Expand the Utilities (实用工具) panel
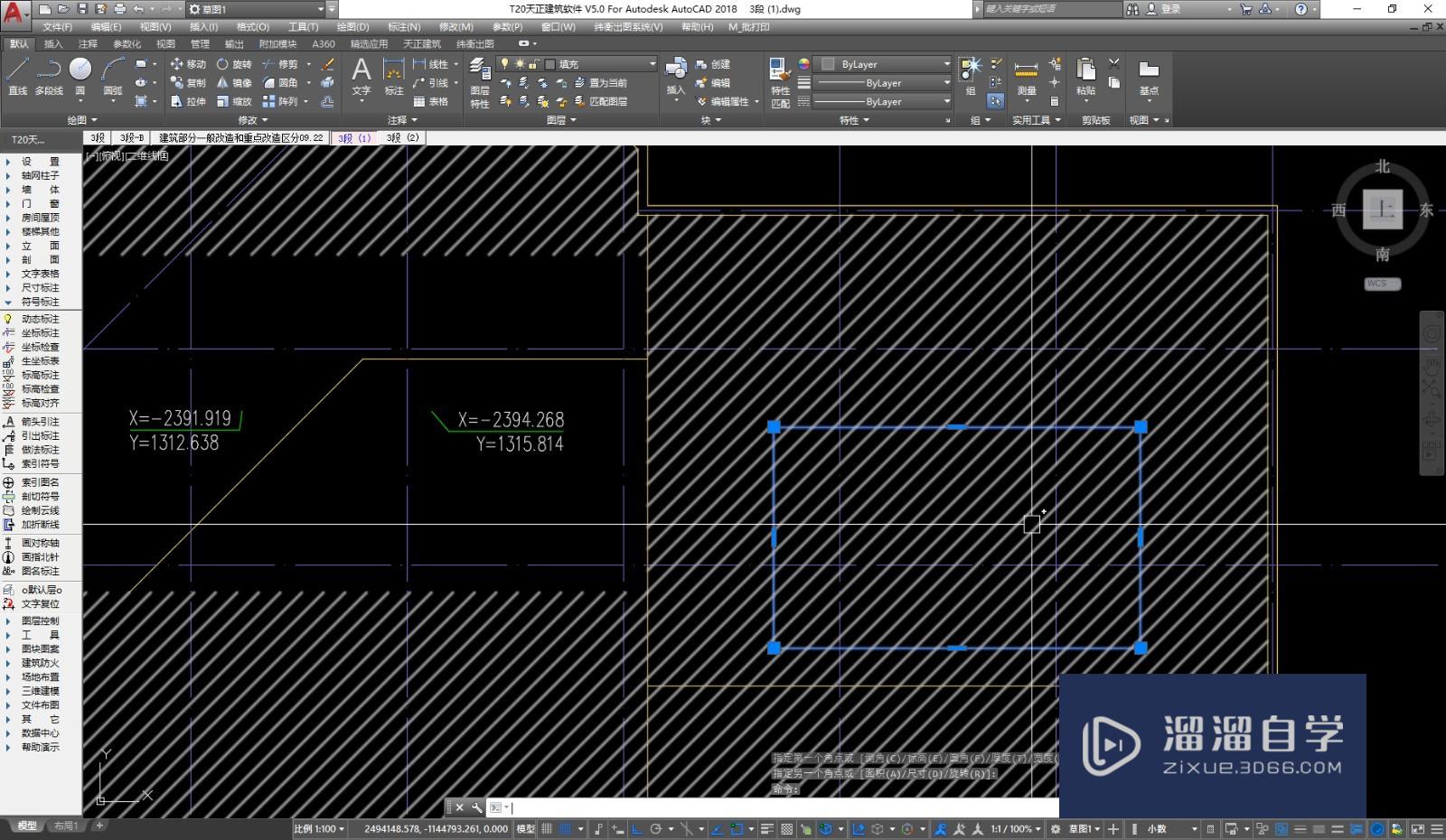Image resolution: width=1446 pixels, height=840 pixels. [1036, 120]
